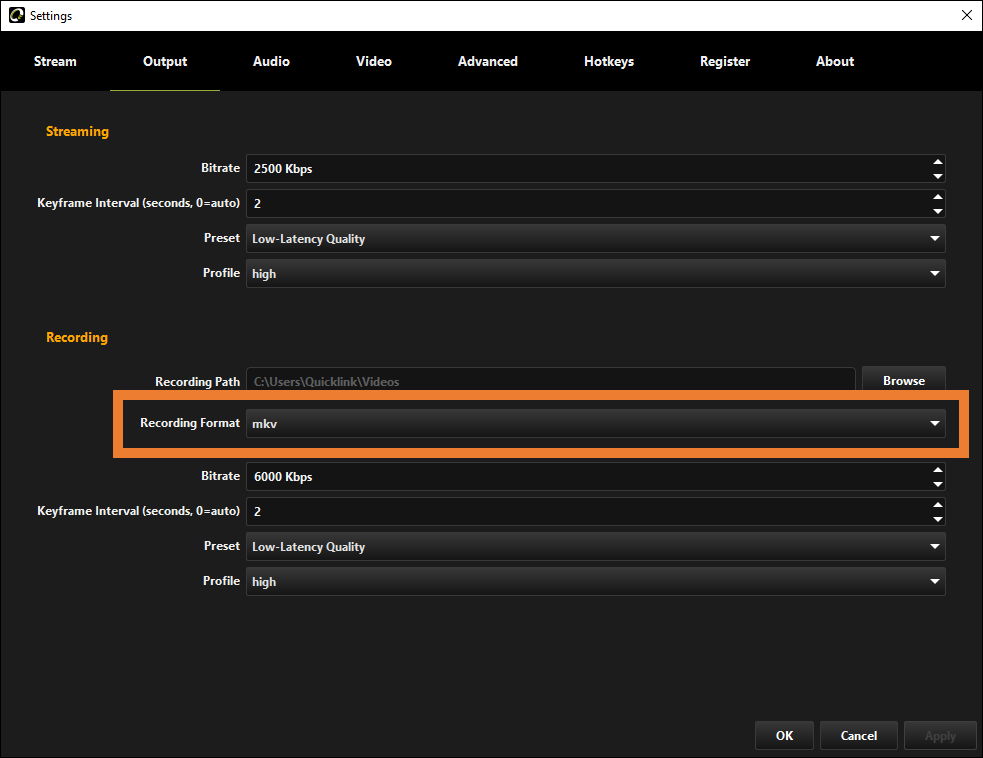Click the Cancel button
This screenshot has width=983, height=758.
click(x=858, y=735)
